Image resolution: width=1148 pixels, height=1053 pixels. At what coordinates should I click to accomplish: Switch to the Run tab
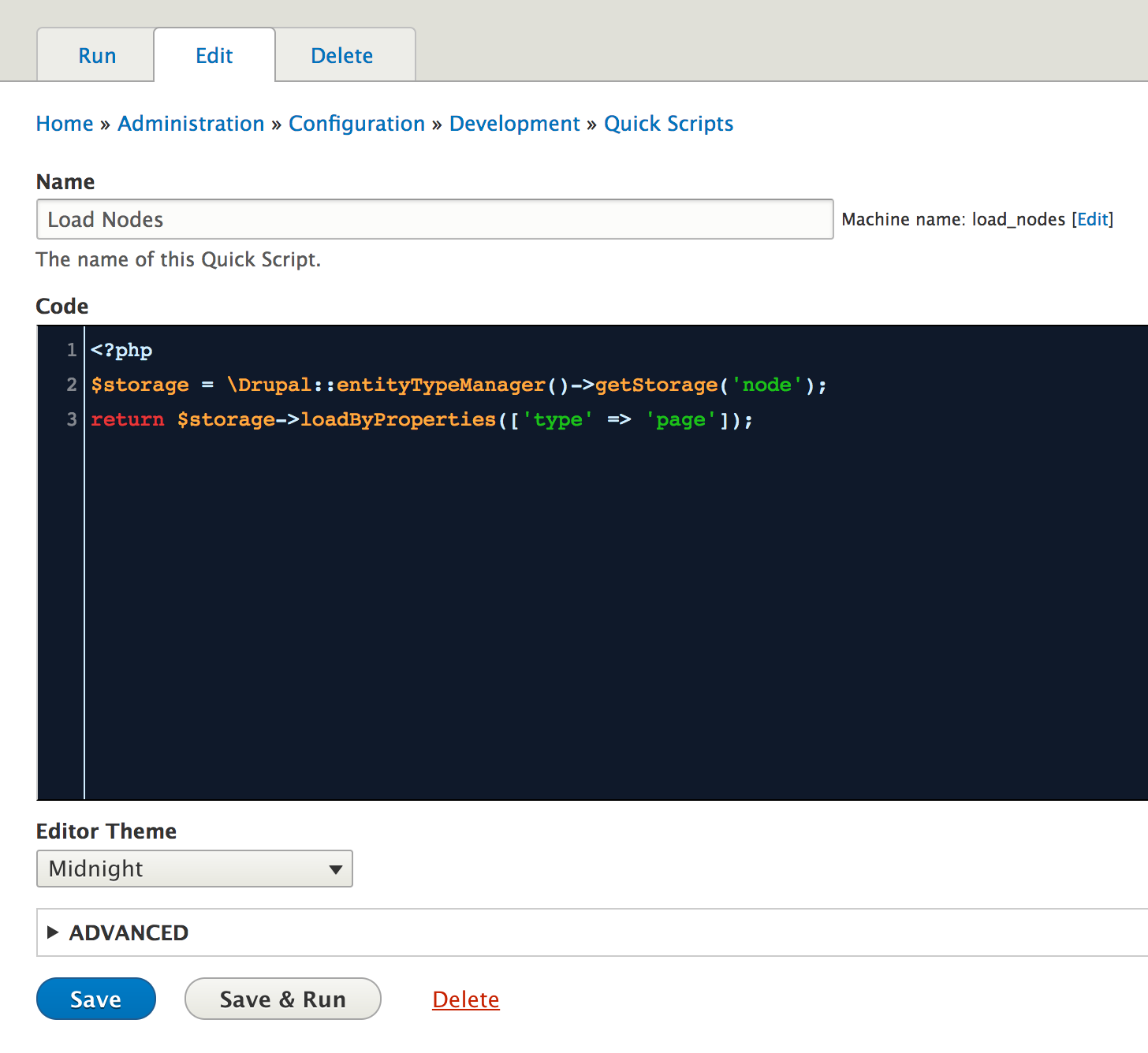coord(97,55)
